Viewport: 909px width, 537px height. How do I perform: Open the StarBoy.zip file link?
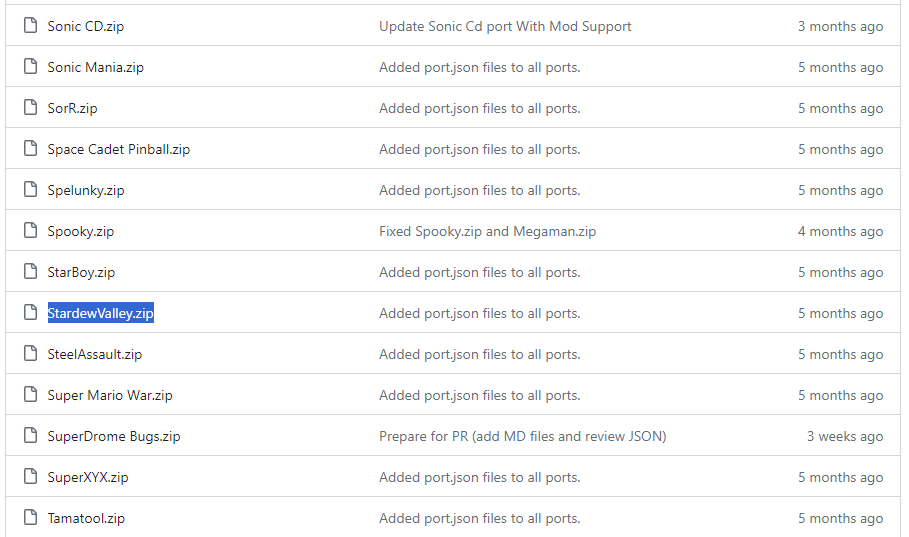pyautogui.click(x=81, y=272)
